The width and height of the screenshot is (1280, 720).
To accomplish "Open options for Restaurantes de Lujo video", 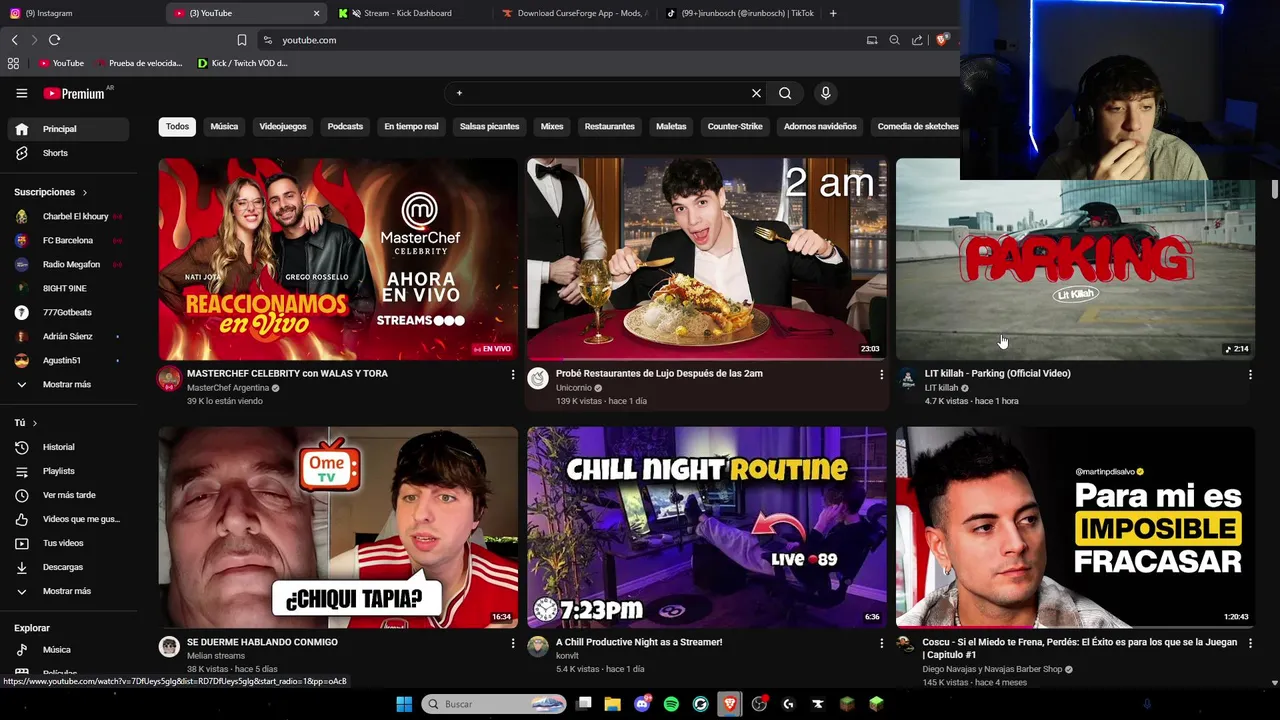I will pos(881,374).
